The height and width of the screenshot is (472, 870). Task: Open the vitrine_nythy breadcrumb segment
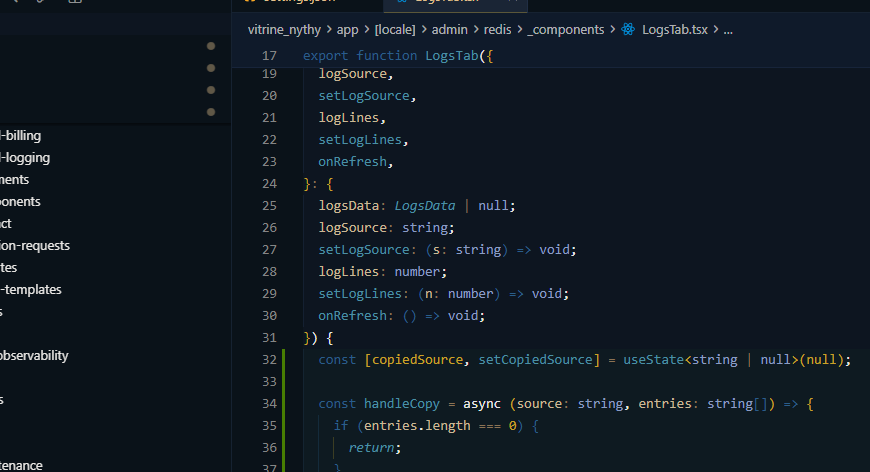pyautogui.click(x=284, y=29)
